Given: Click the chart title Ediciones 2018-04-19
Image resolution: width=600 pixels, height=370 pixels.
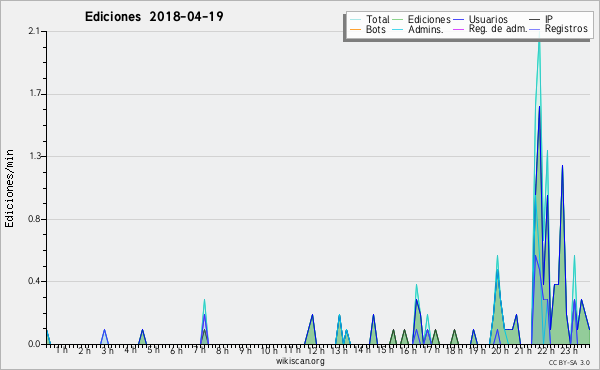Looking at the screenshot, I should coord(154,17).
